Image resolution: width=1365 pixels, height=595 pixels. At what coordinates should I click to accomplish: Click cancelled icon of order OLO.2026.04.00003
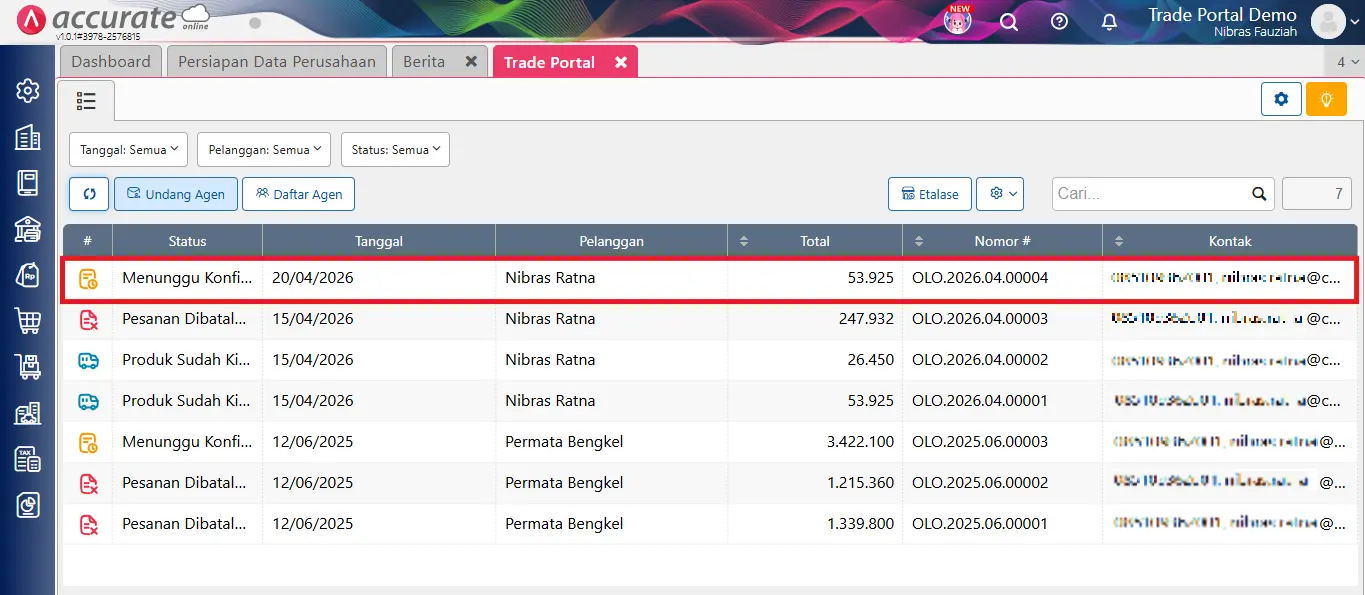(x=88, y=319)
